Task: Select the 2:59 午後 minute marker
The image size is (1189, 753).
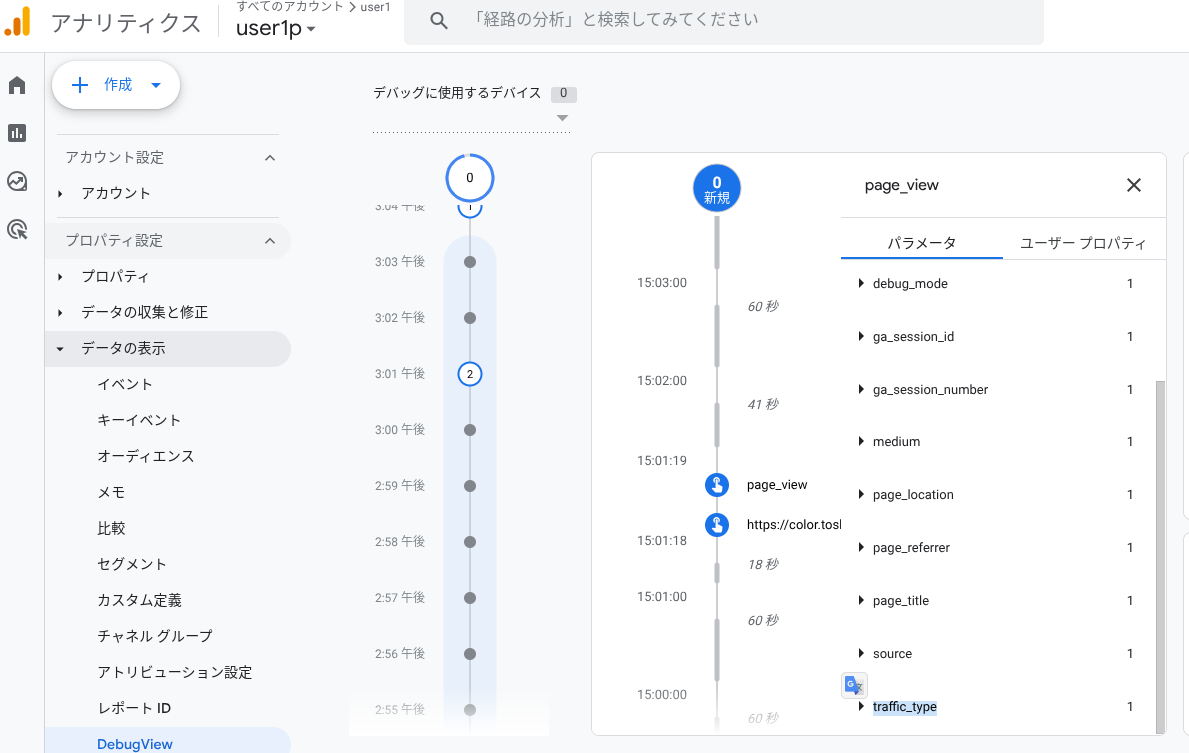Action: pos(469,486)
